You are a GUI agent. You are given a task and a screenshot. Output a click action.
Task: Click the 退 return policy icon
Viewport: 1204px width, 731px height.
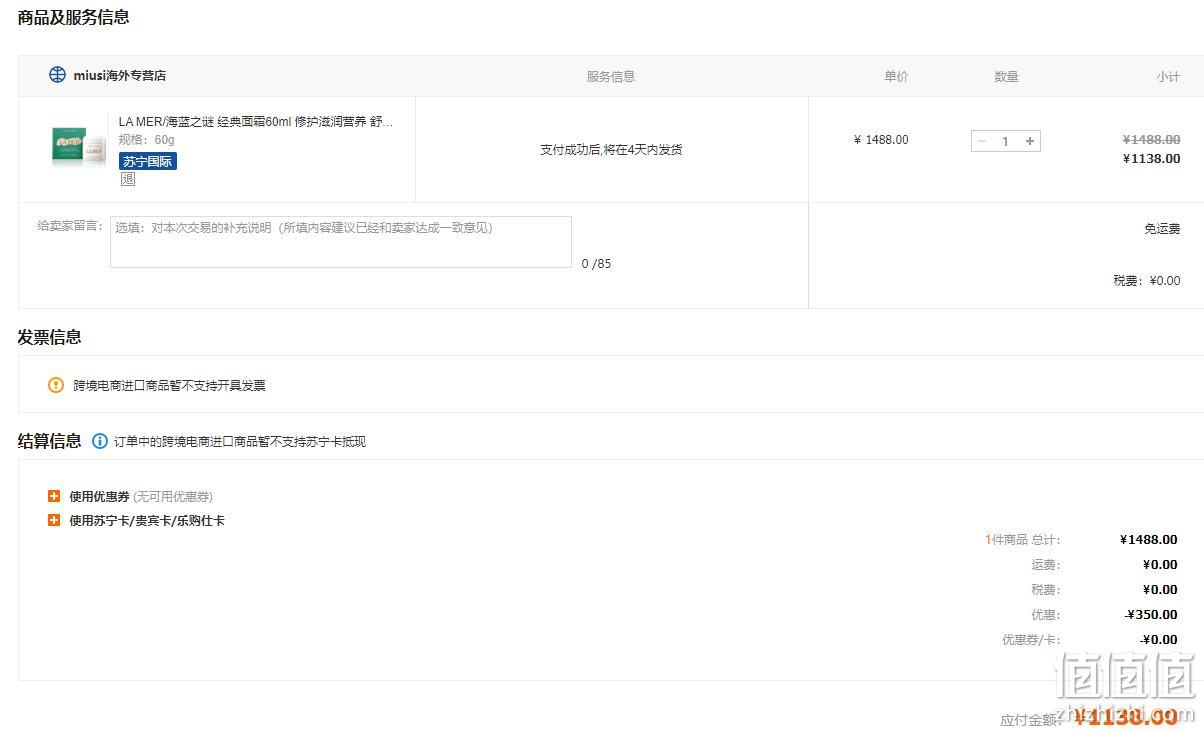[x=128, y=179]
